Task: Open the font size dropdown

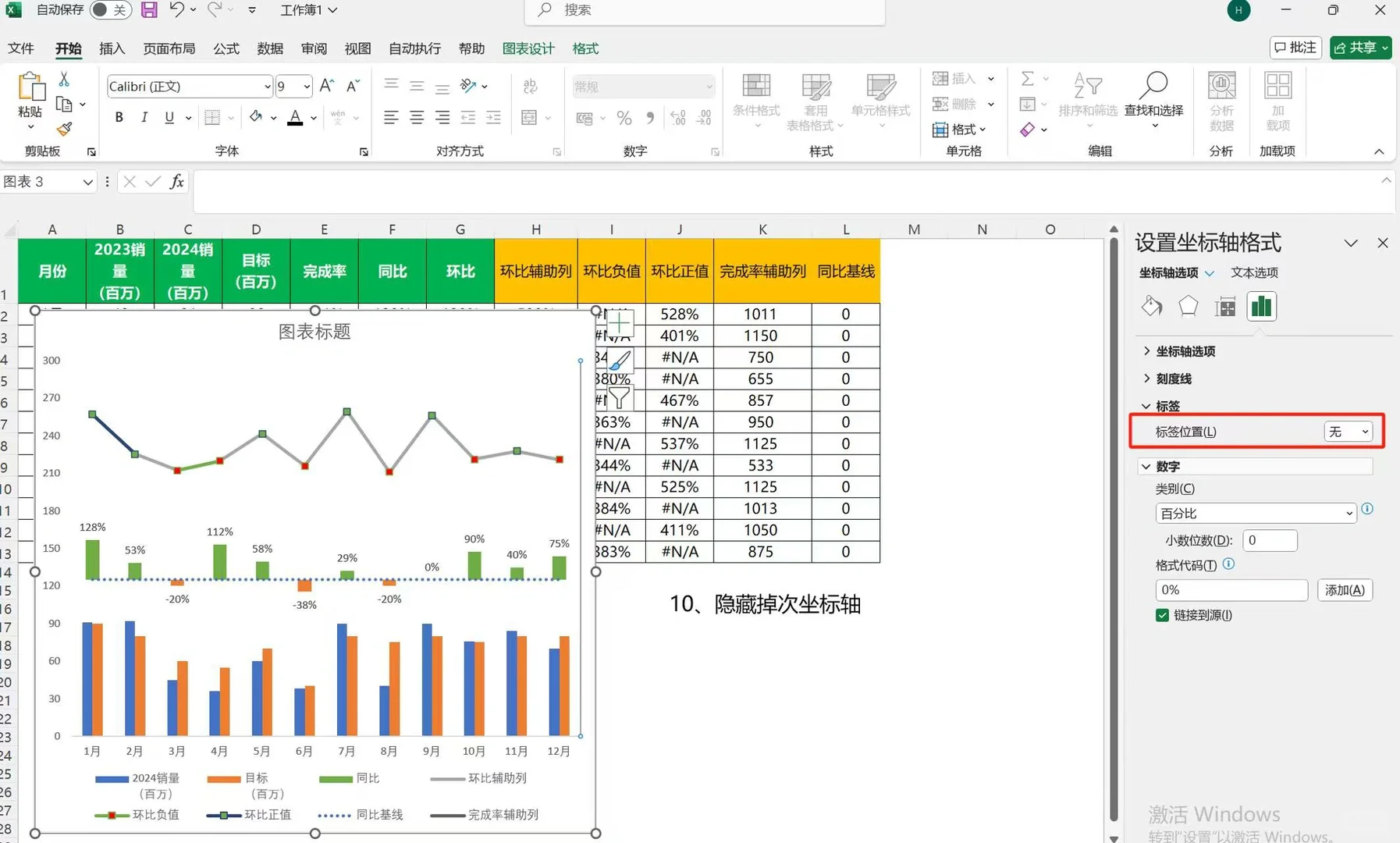Action: (x=307, y=87)
